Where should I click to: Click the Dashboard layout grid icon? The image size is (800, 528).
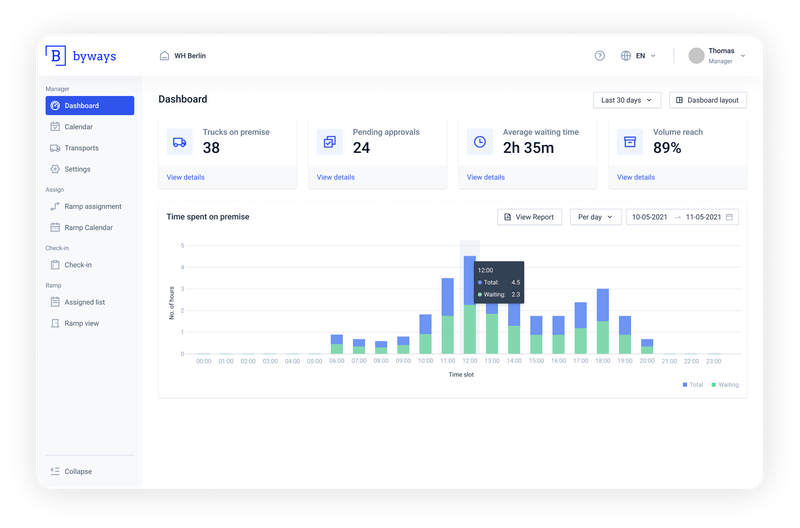(679, 100)
